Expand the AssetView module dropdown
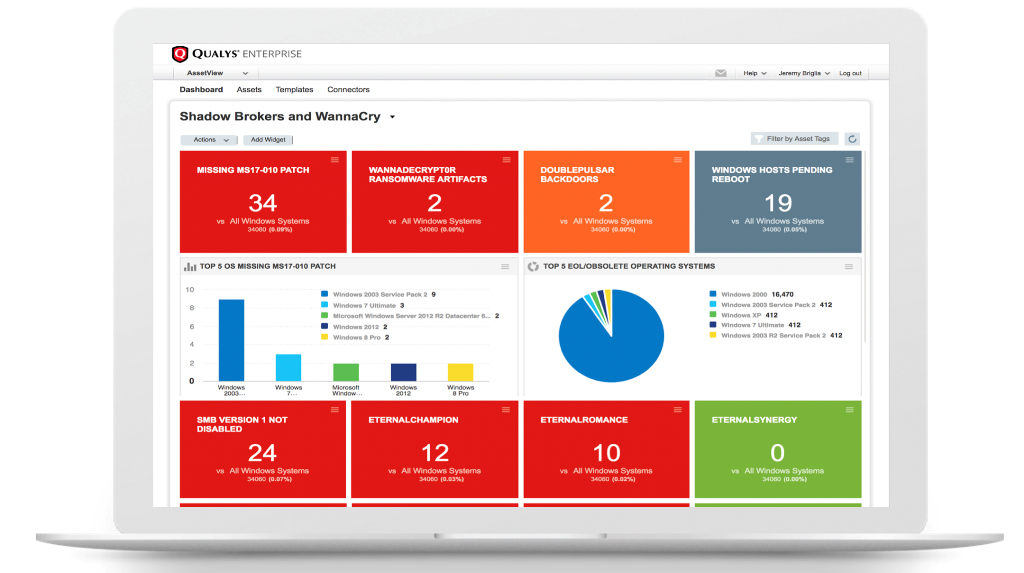Screen dimensions: 1024x573 (217, 73)
